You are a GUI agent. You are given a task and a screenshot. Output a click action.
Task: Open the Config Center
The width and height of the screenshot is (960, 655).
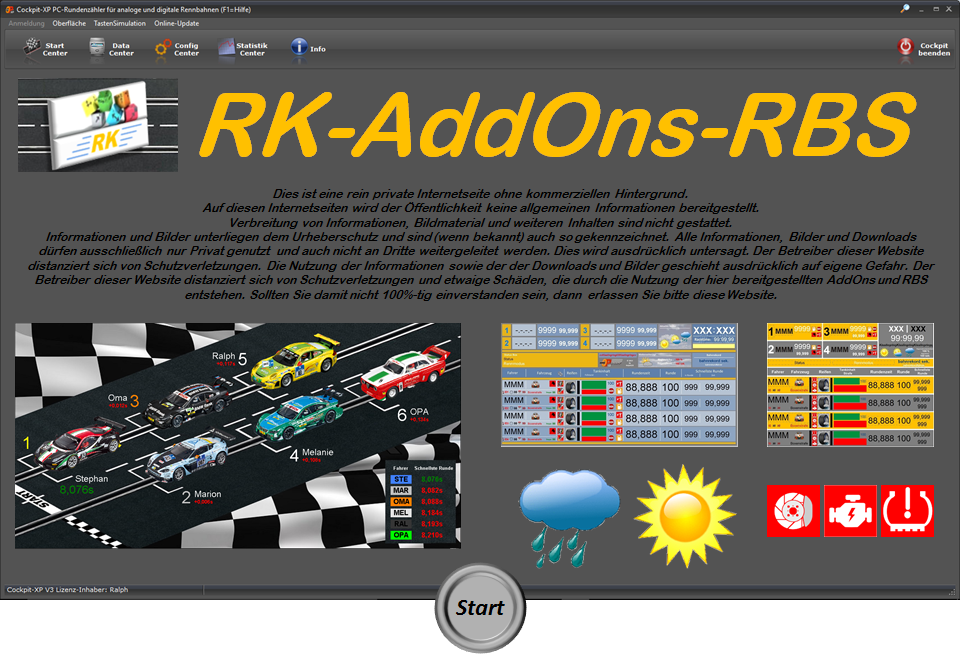pyautogui.click(x=177, y=49)
